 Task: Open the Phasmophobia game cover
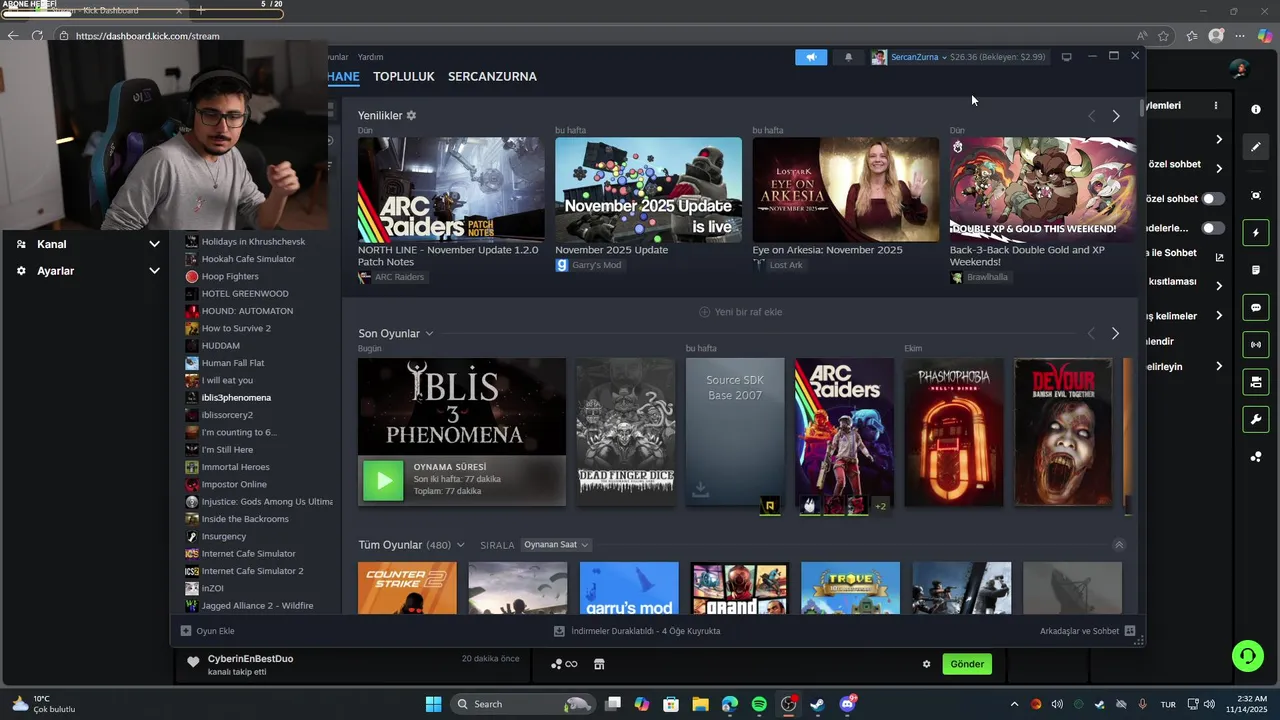(x=954, y=432)
